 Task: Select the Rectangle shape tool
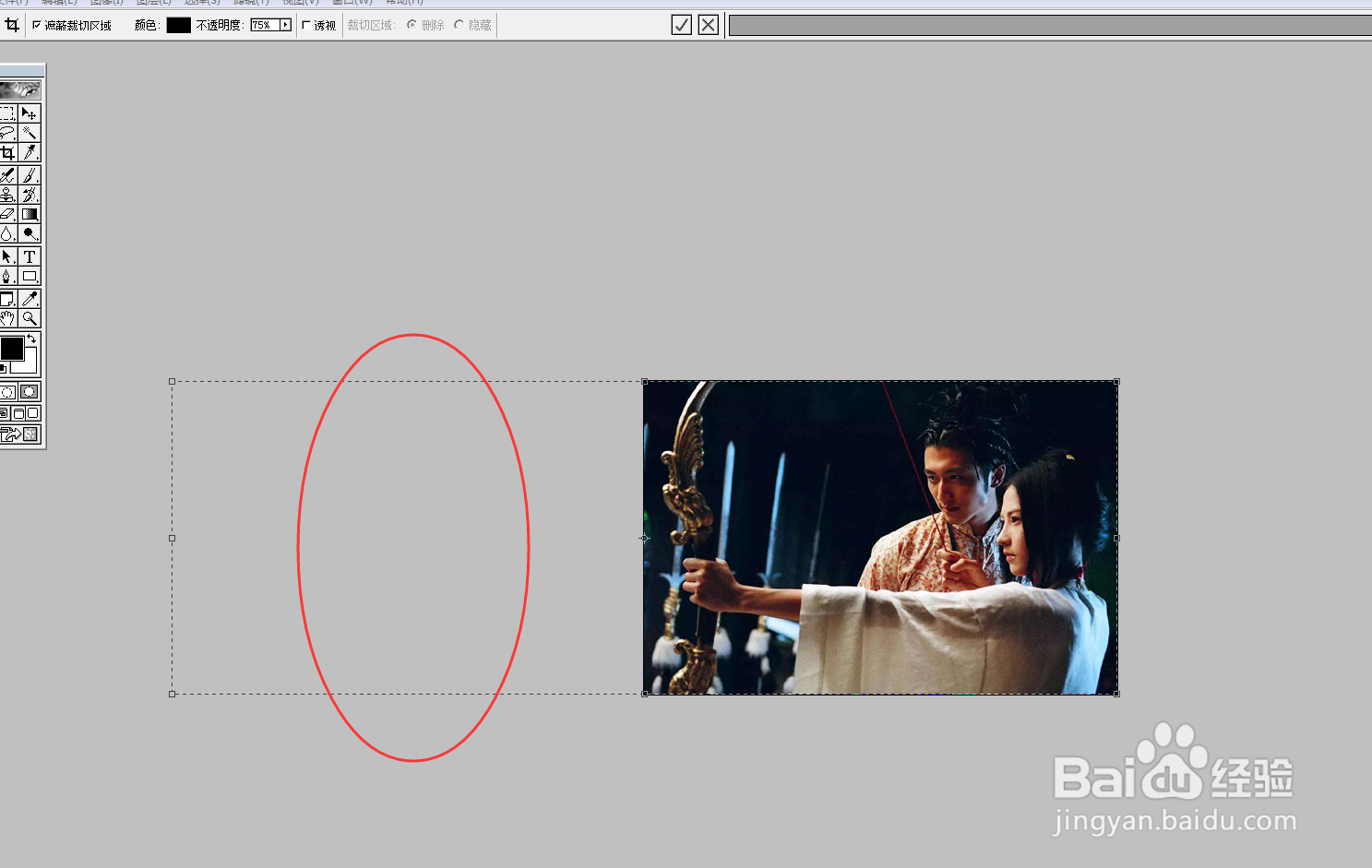coord(30,276)
